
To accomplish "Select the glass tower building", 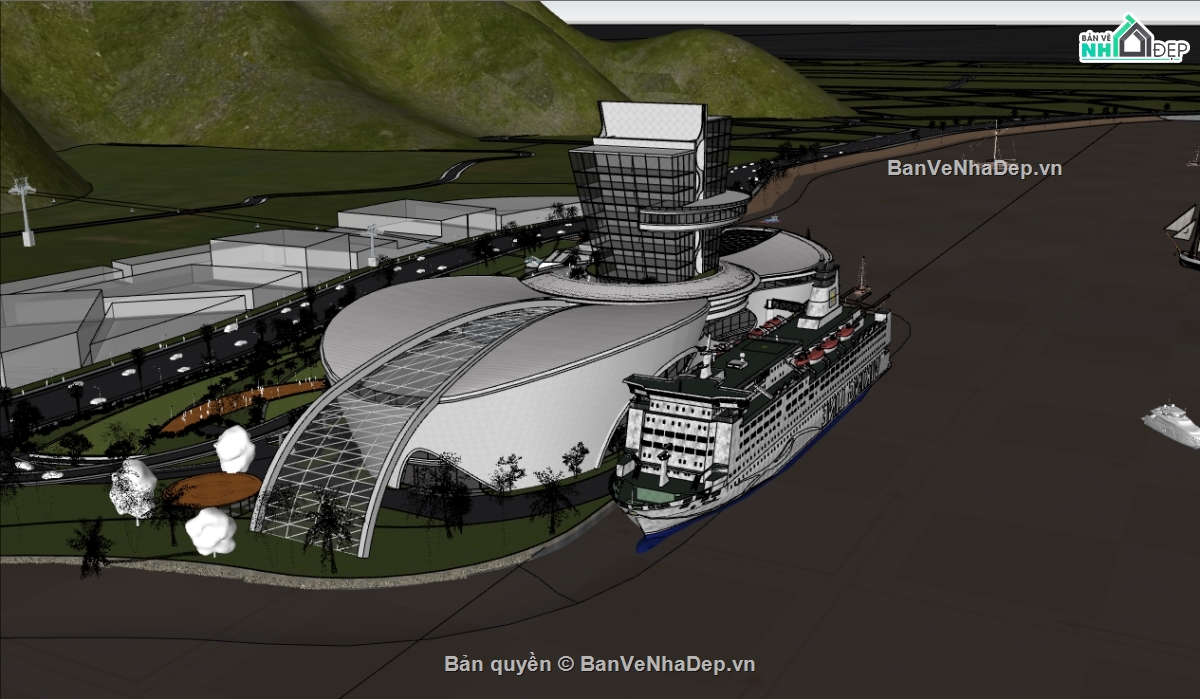I will 648,190.
